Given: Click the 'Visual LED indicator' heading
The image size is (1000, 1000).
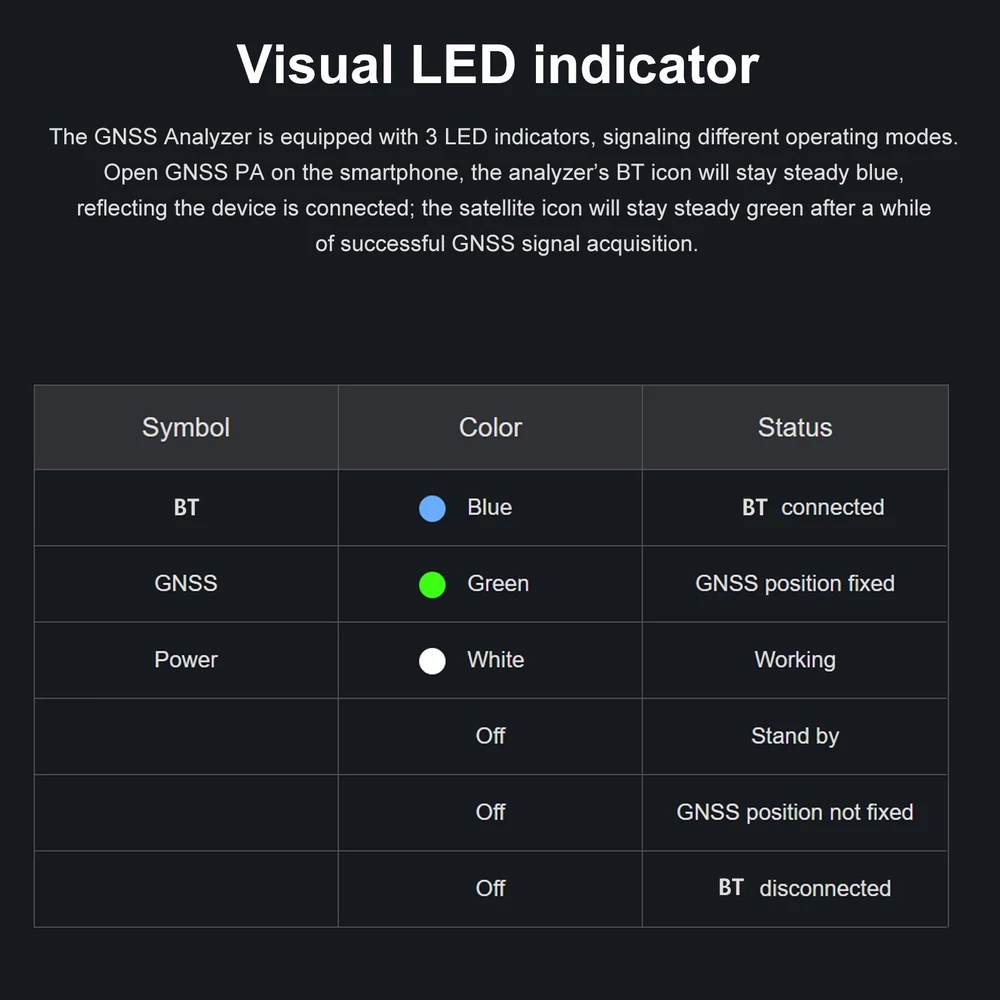Looking at the screenshot, I should (497, 64).
